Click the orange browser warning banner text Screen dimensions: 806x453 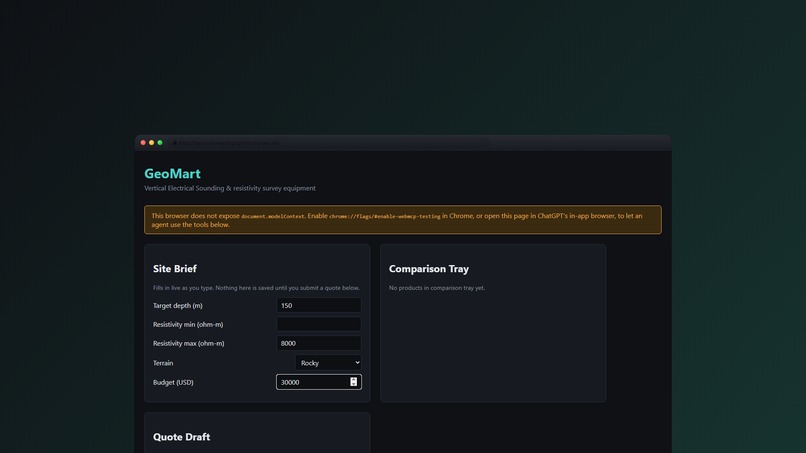(x=397, y=220)
